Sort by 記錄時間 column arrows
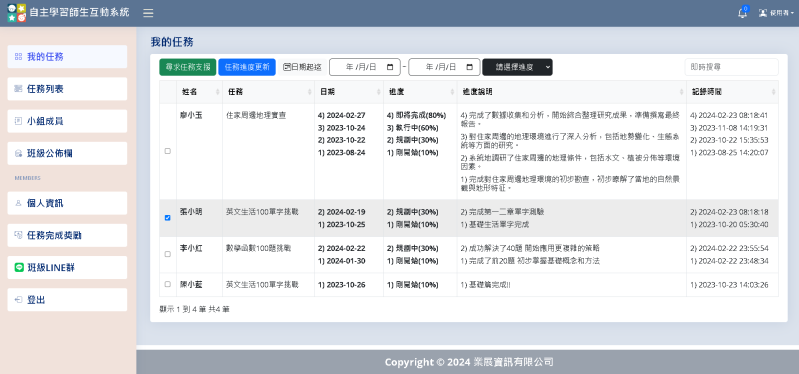 coord(774,92)
